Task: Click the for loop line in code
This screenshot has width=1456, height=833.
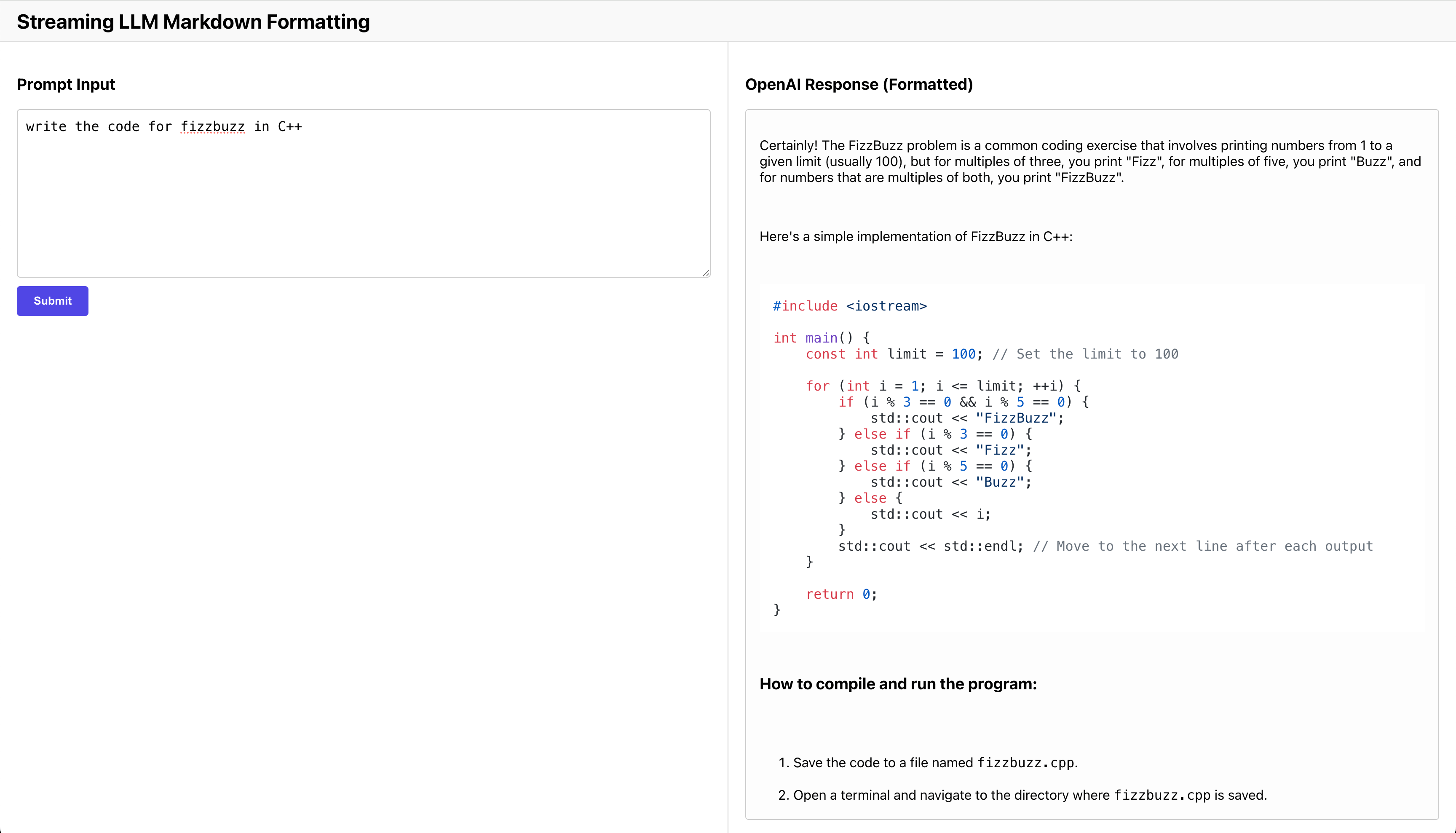Action: pos(943,386)
